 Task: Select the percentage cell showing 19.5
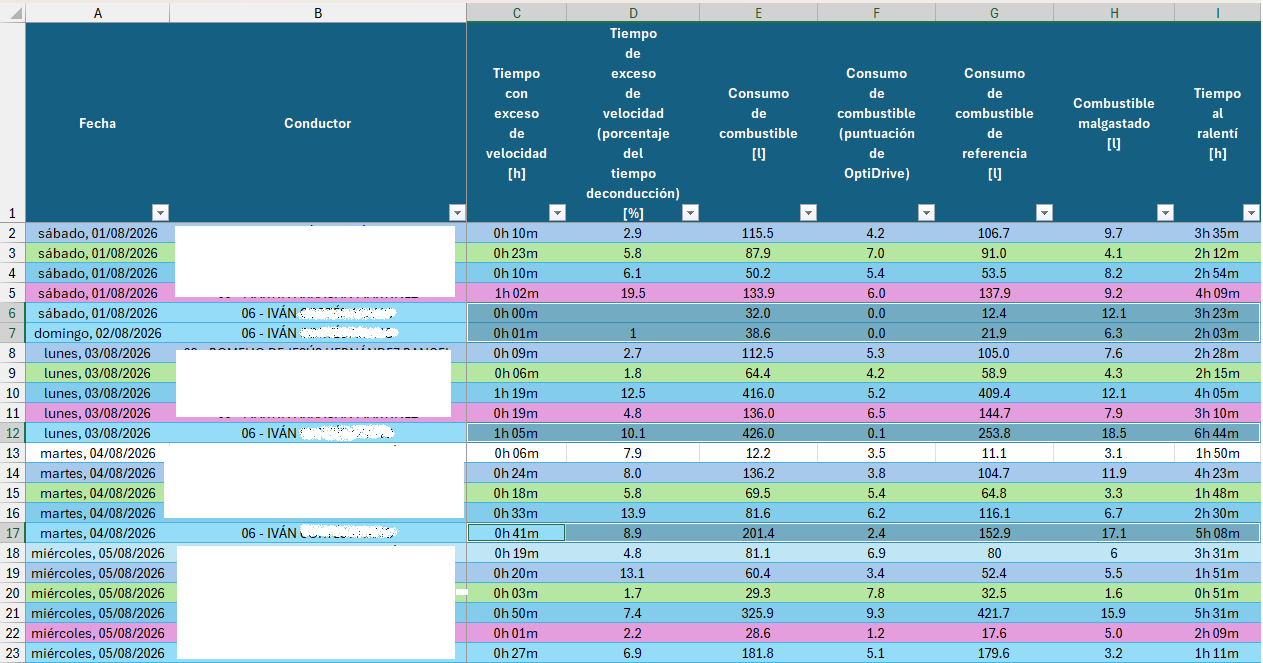point(633,293)
